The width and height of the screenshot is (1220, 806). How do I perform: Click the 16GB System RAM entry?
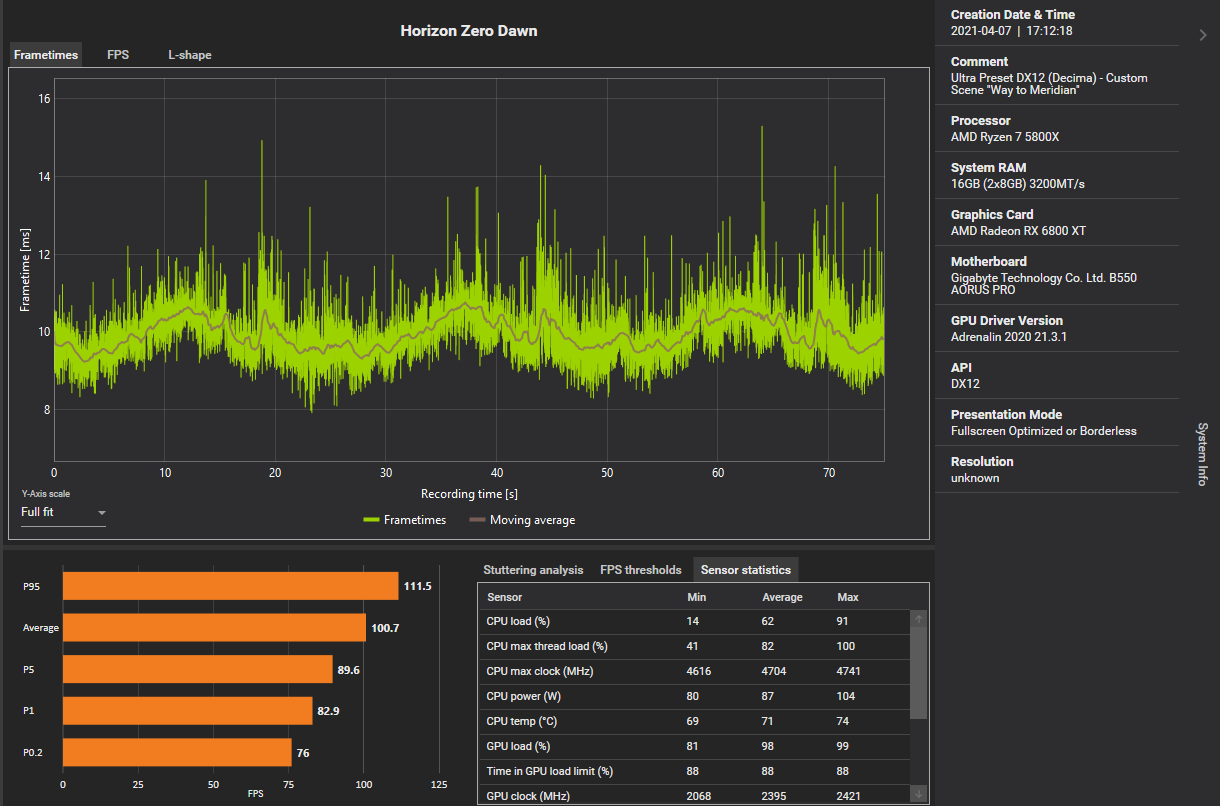coord(1018,184)
